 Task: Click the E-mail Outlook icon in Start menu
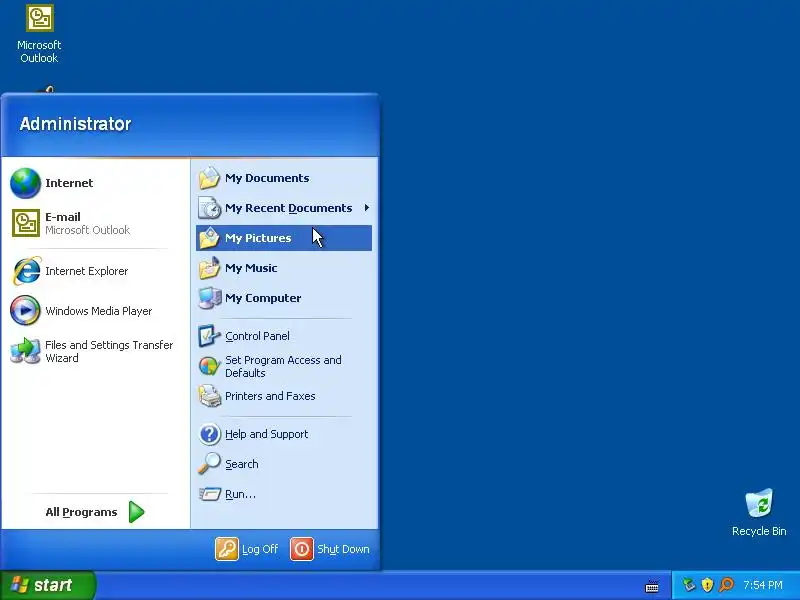(26, 223)
